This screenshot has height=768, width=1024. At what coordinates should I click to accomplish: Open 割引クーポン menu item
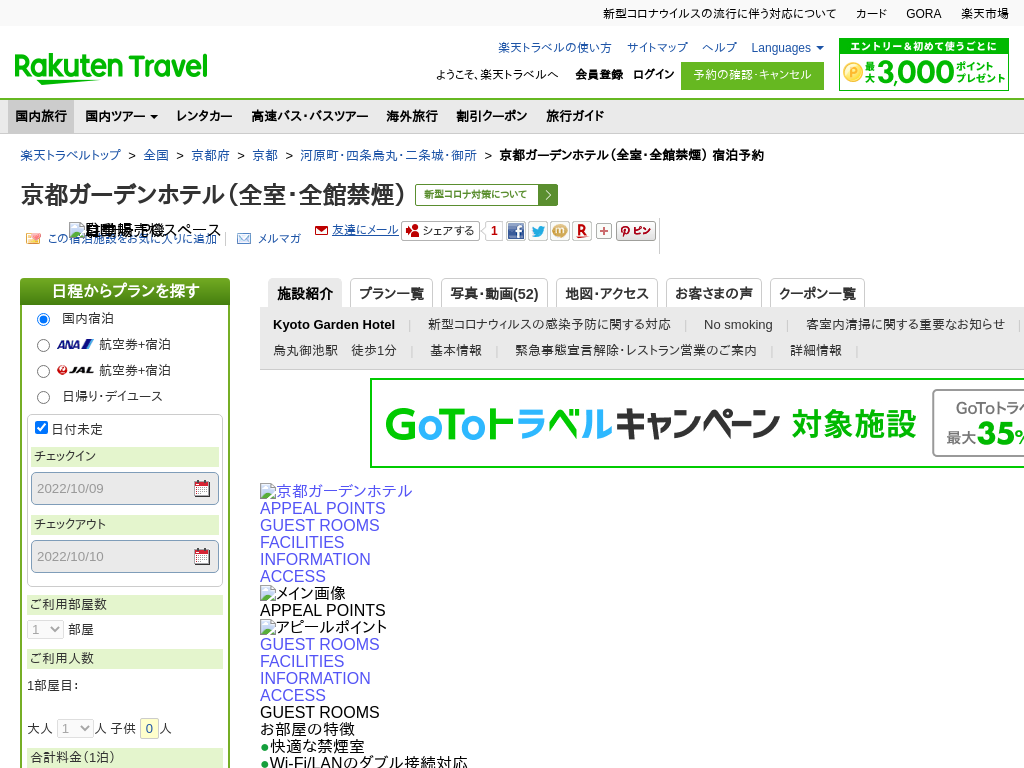(x=492, y=116)
